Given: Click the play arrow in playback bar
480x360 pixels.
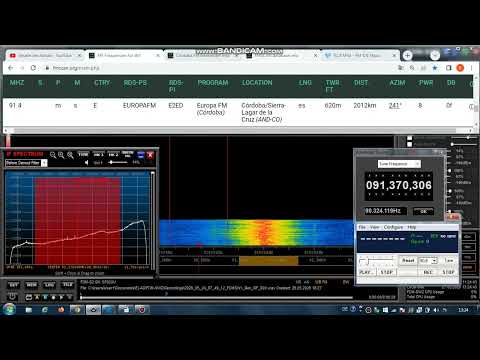Looking at the screenshot, I should click(61, 297).
